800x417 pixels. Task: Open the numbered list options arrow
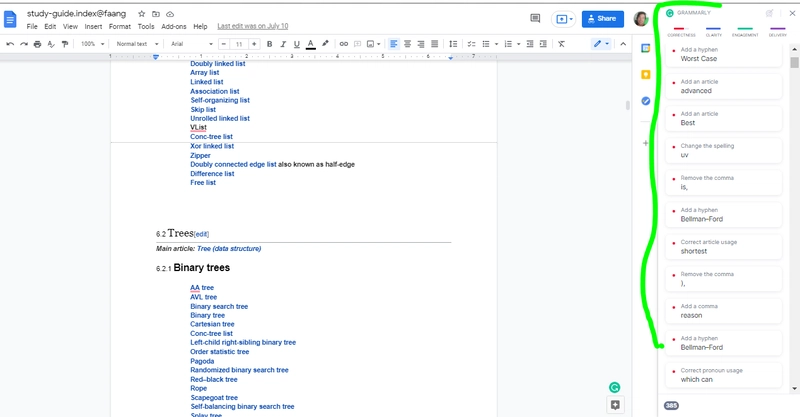point(518,44)
